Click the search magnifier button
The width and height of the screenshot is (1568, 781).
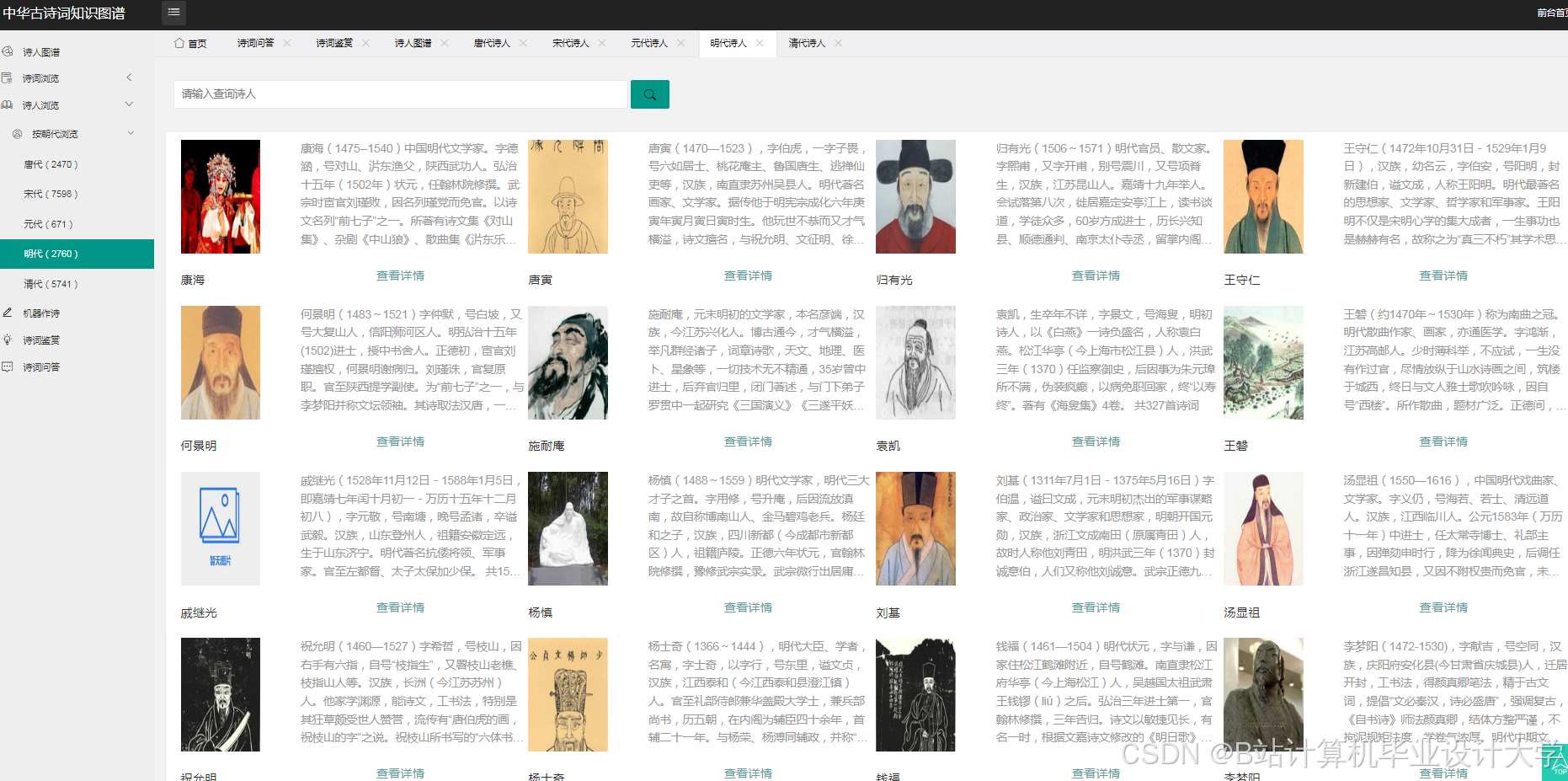(x=649, y=94)
